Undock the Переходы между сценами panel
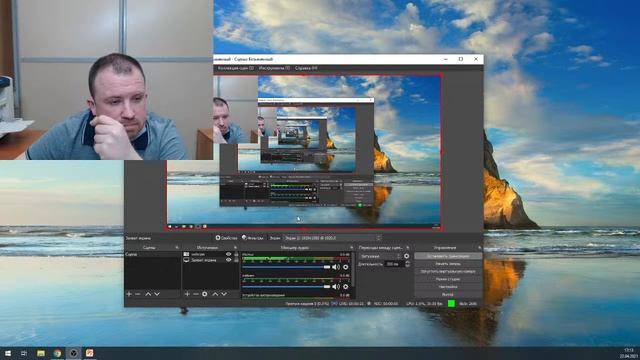The height and width of the screenshot is (360, 640). click(407, 247)
